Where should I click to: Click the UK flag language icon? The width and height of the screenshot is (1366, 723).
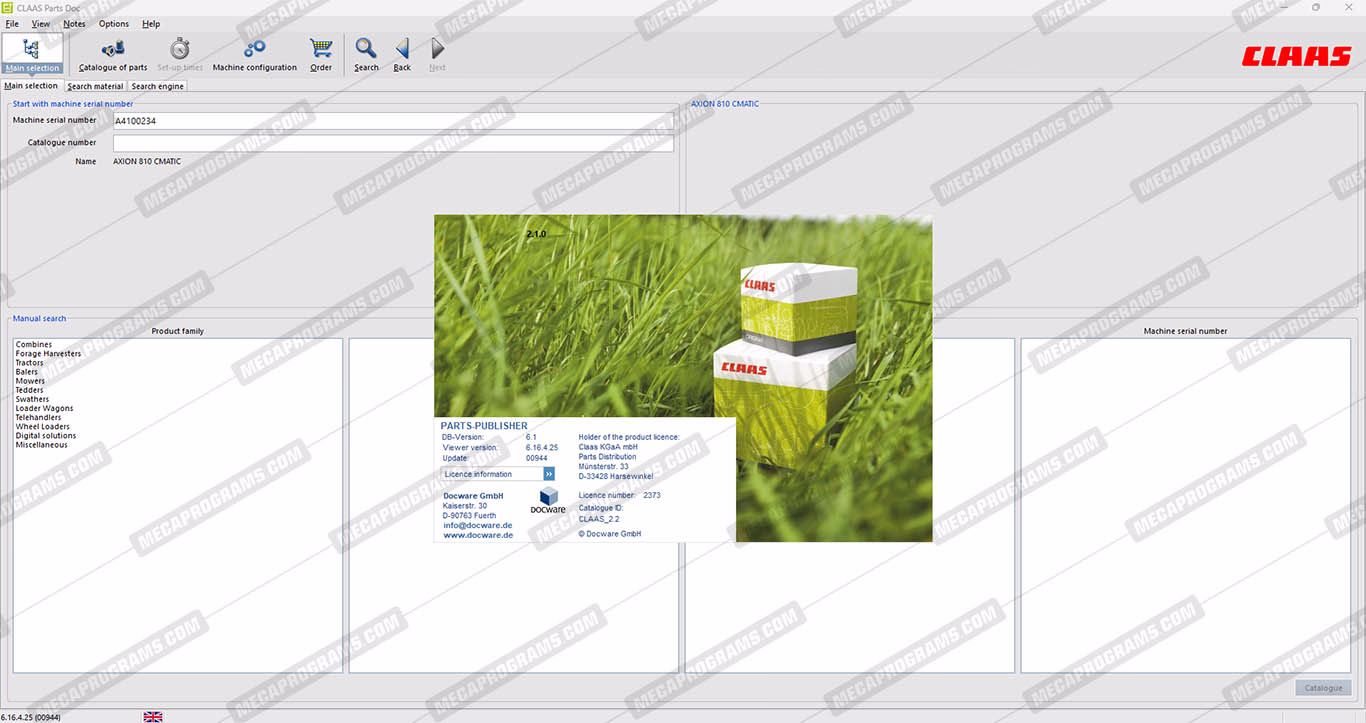coord(153,716)
